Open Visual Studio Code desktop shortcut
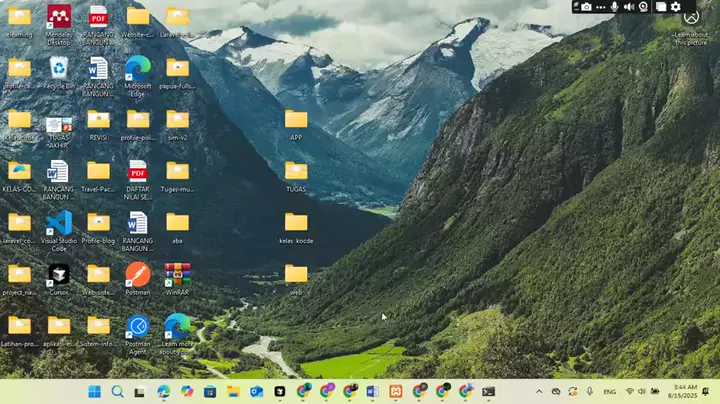 58,222
